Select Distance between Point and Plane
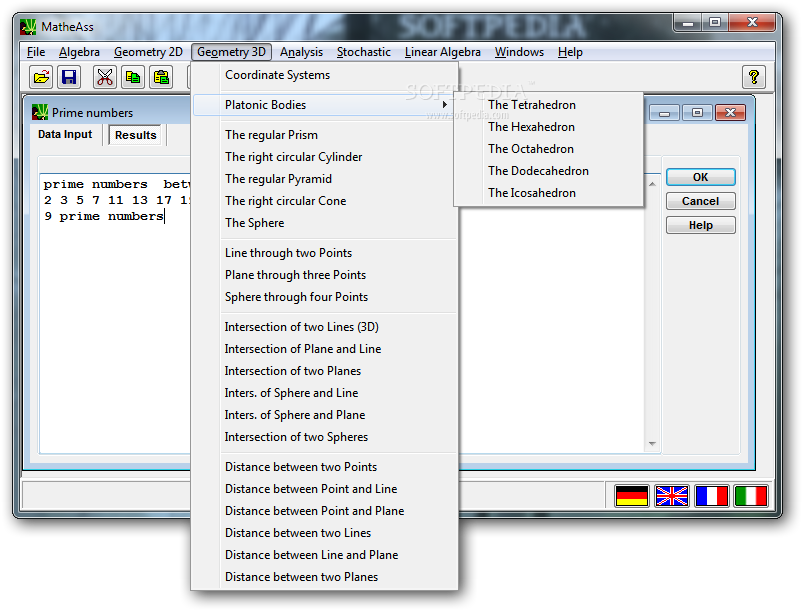803x611 pixels. pyautogui.click(x=325, y=511)
